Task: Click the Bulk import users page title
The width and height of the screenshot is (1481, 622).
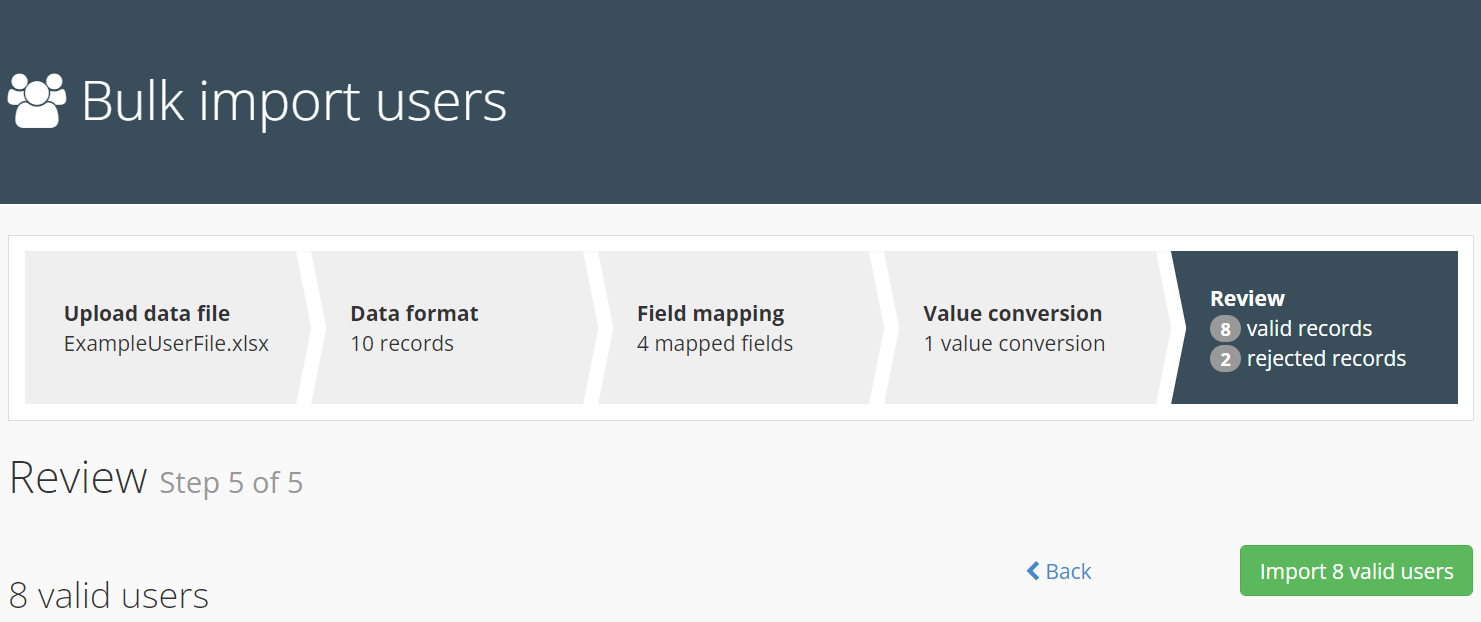Action: pos(294,101)
